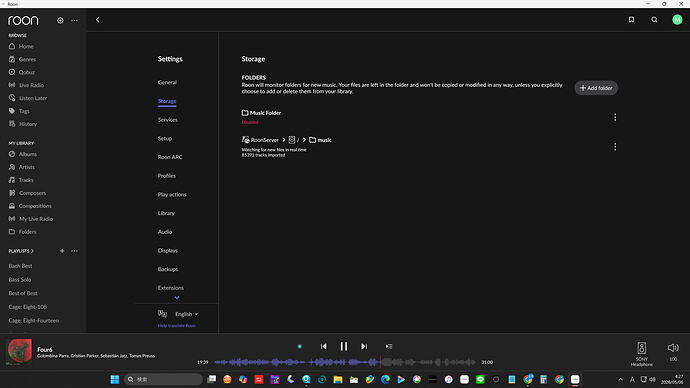The width and height of the screenshot is (690, 388).
Task: Expand the Playlists header chevron
Action: pos(32,251)
